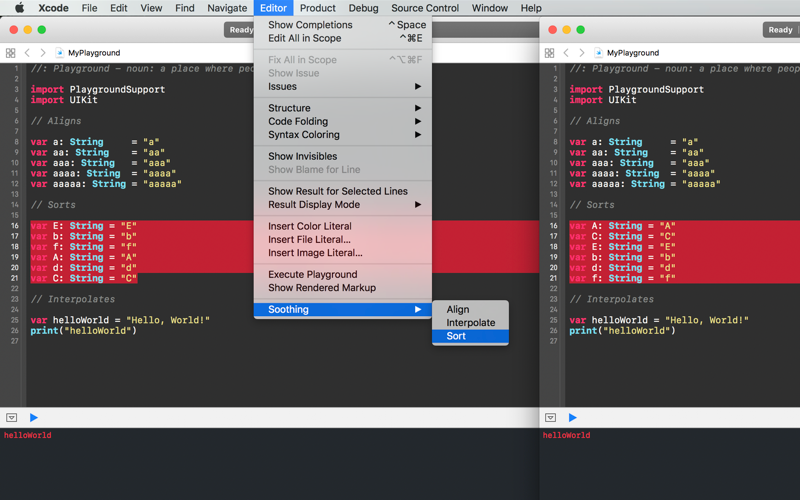Expand the Code Folding submenu

(x=343, y=121)
